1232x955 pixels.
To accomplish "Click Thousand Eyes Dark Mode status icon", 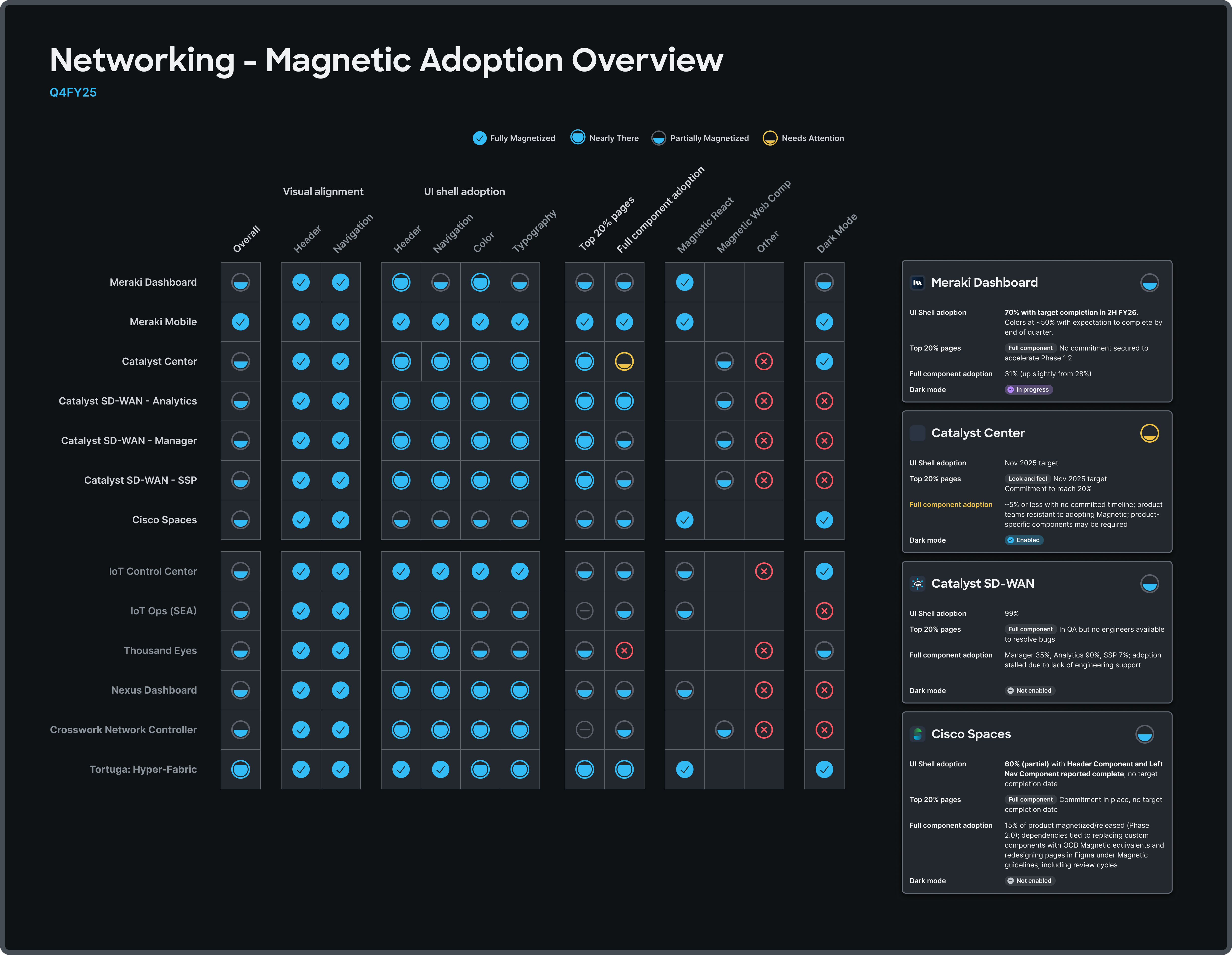I will click(x=824, y=650).
